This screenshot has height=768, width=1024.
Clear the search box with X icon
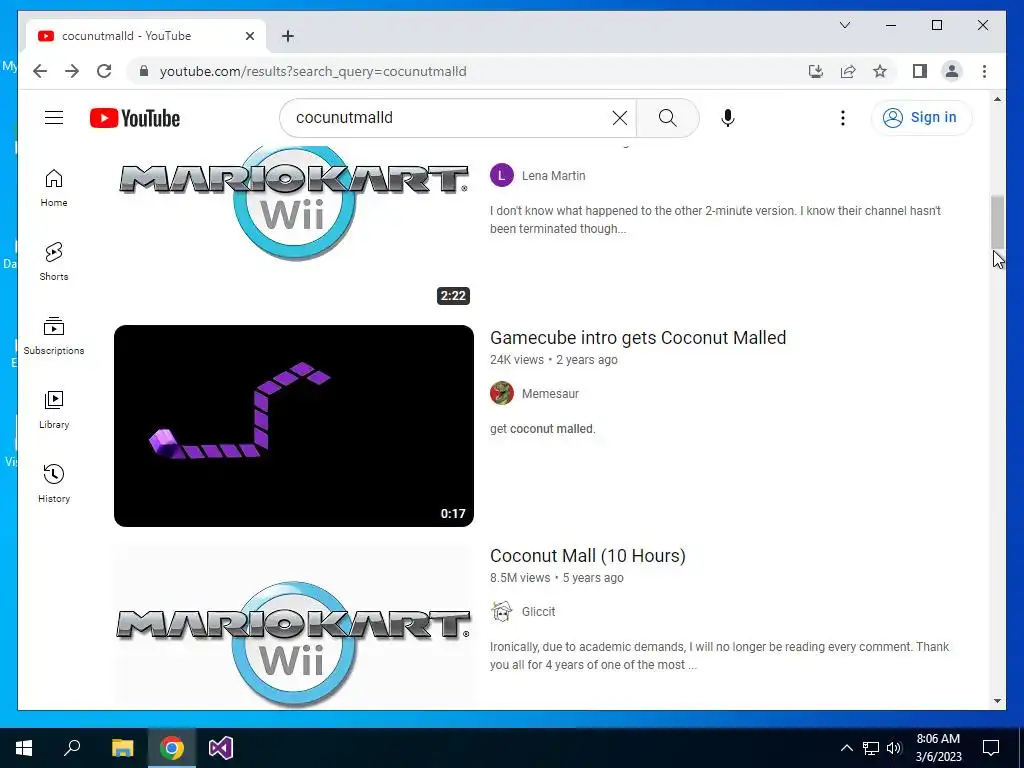pyautogui.click(x=619, y=118)
